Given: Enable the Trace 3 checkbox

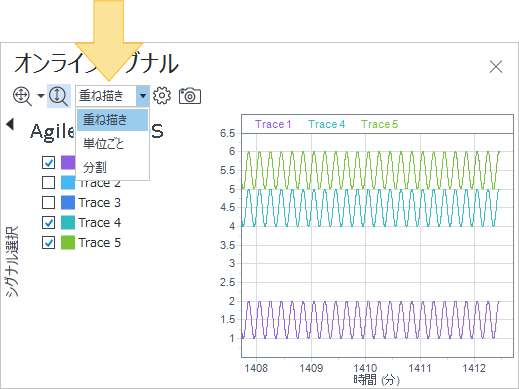Looking at the screenshot, I should (x=49, y=202).
